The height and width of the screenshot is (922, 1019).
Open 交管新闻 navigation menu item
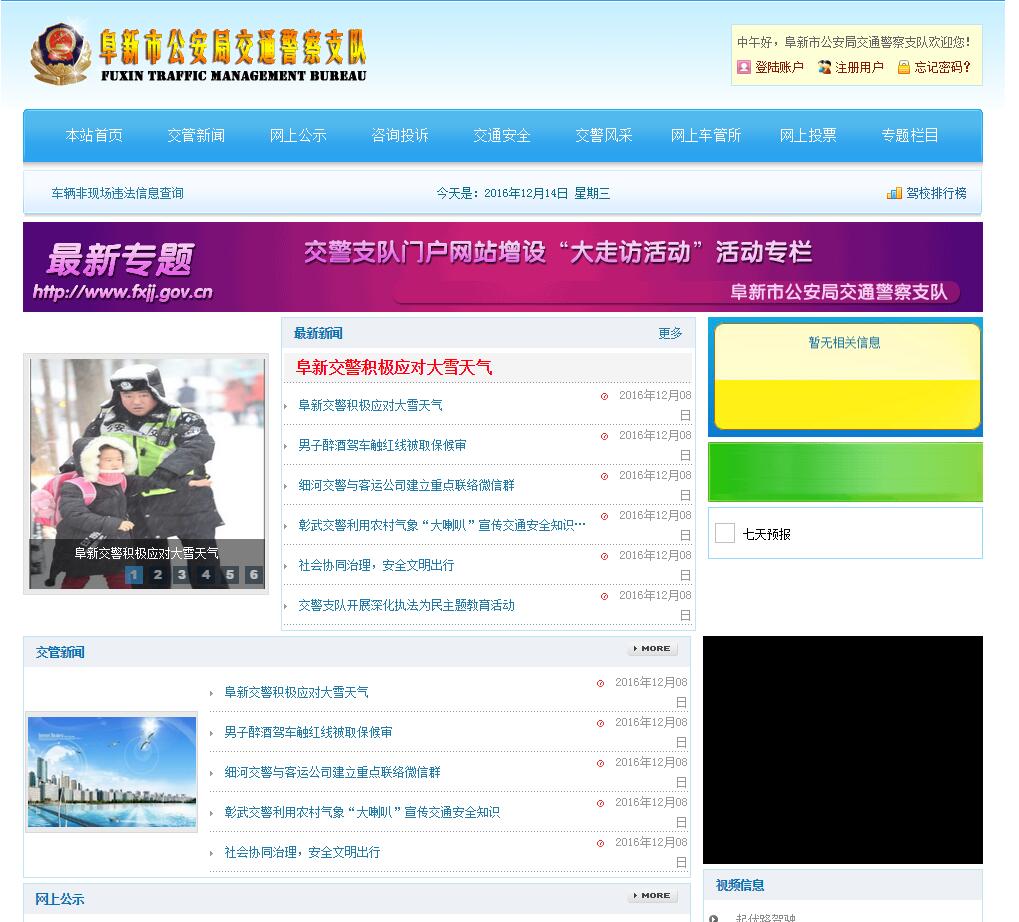click(196, 135)
